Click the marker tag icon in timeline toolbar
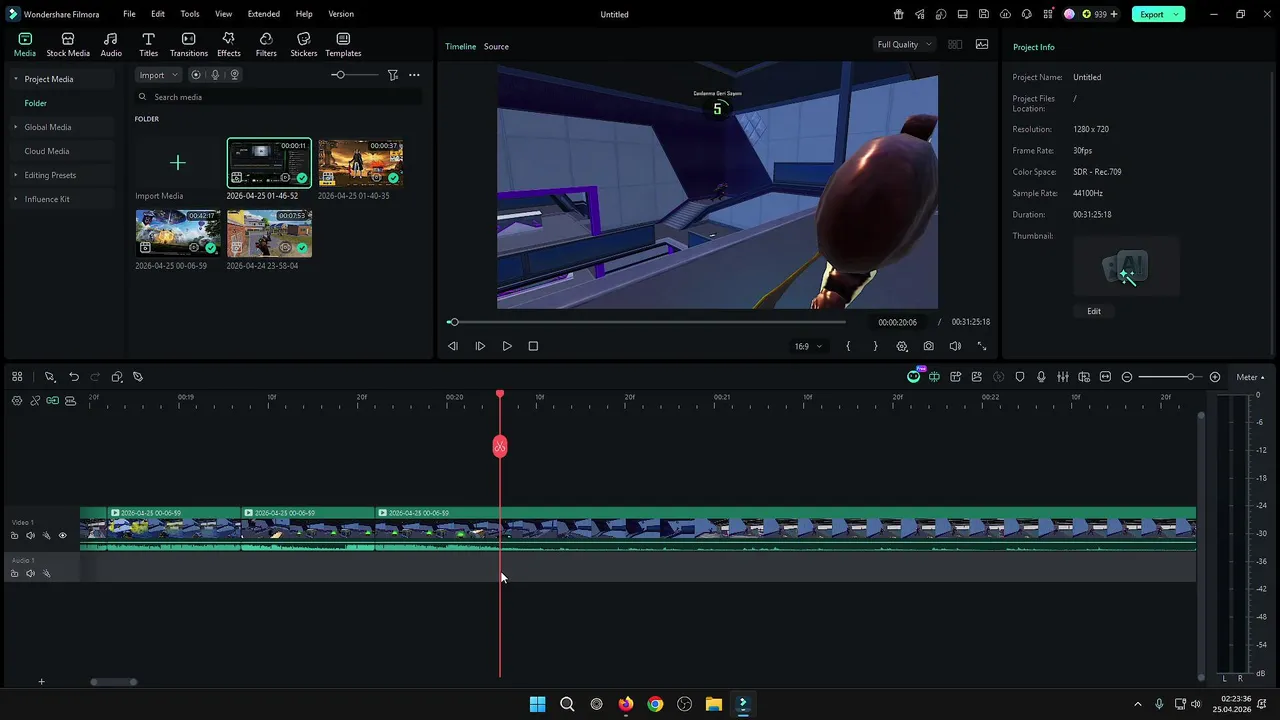 138,377
